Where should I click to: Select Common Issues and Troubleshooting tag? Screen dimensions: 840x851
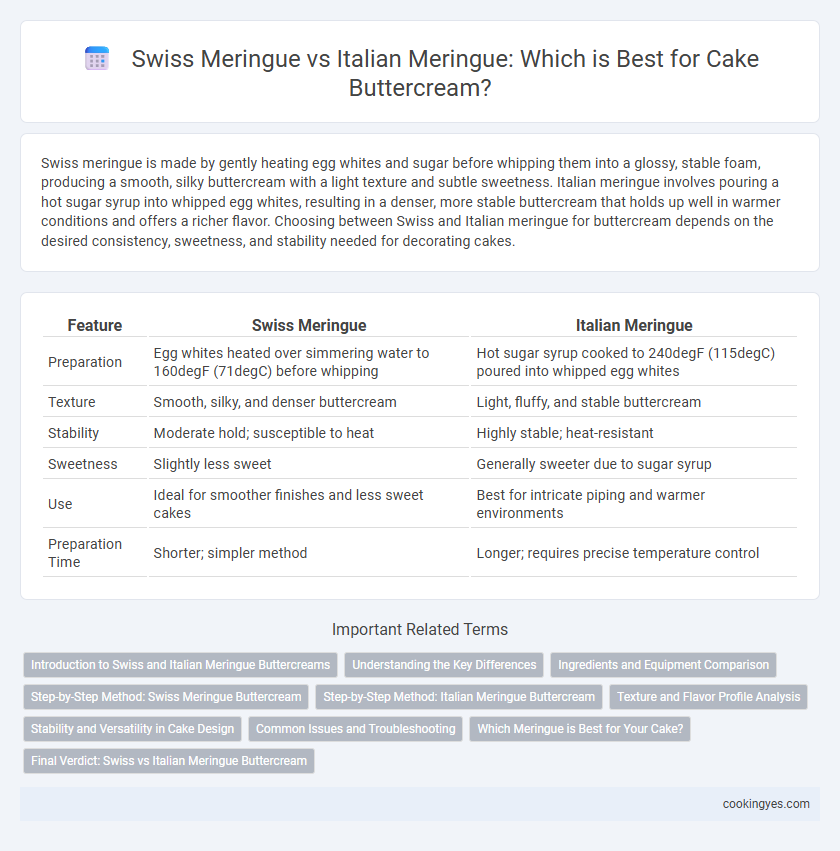[x=355, y=729]
